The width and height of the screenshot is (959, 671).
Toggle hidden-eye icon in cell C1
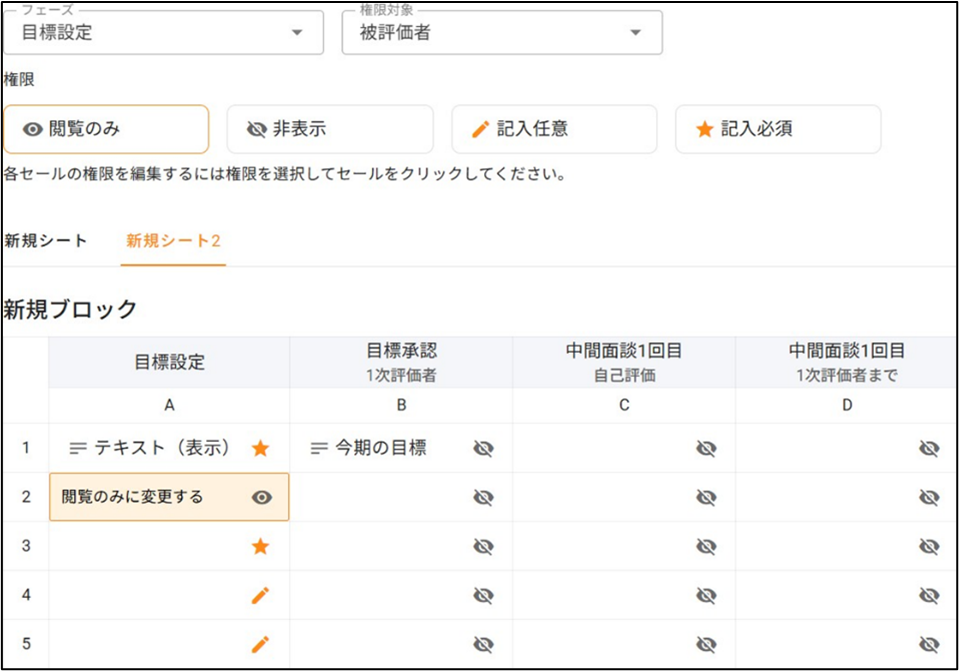[x=706, y=449]
